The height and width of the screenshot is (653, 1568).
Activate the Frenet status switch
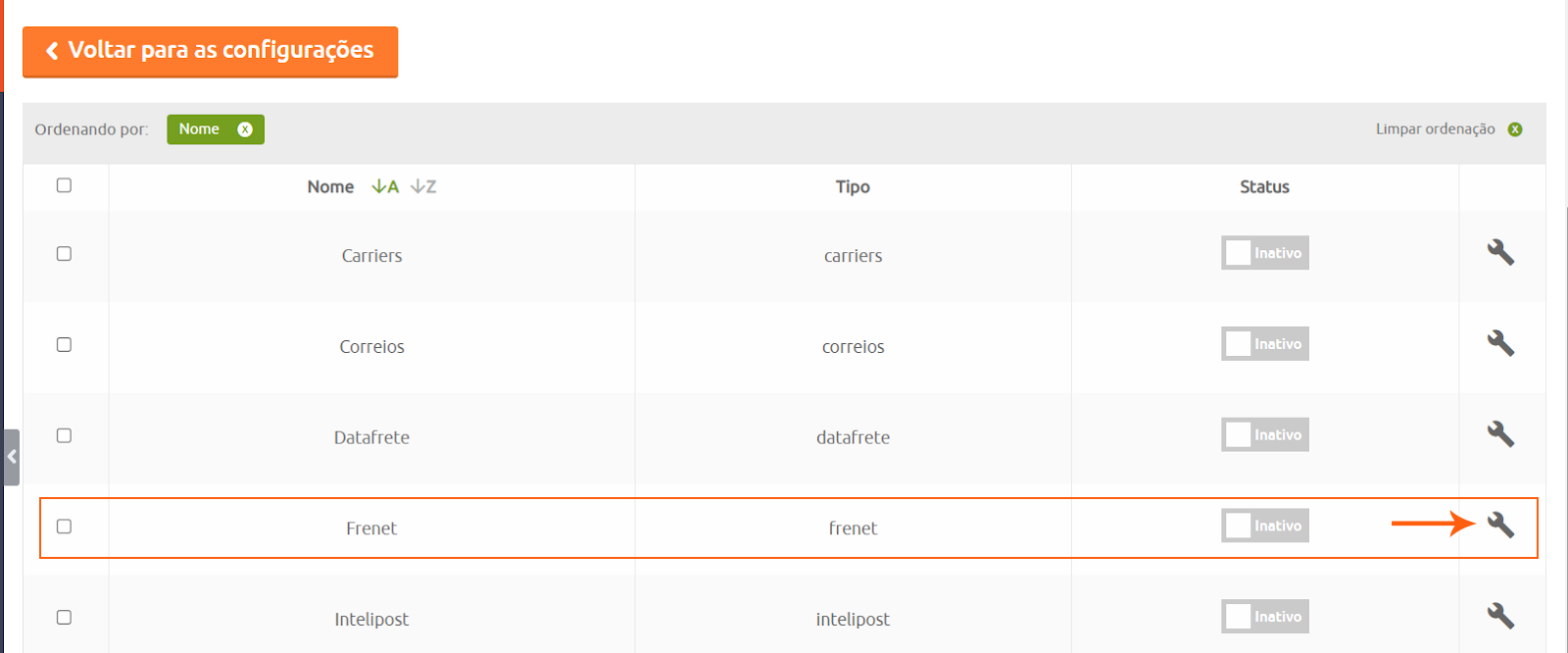(1264, 526)
